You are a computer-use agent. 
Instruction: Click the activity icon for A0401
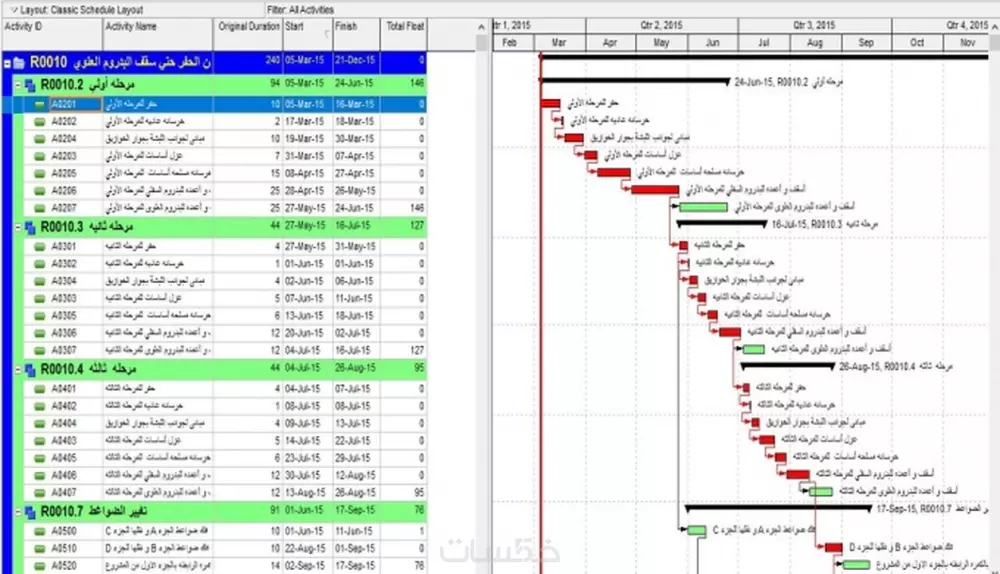(40, 388)
